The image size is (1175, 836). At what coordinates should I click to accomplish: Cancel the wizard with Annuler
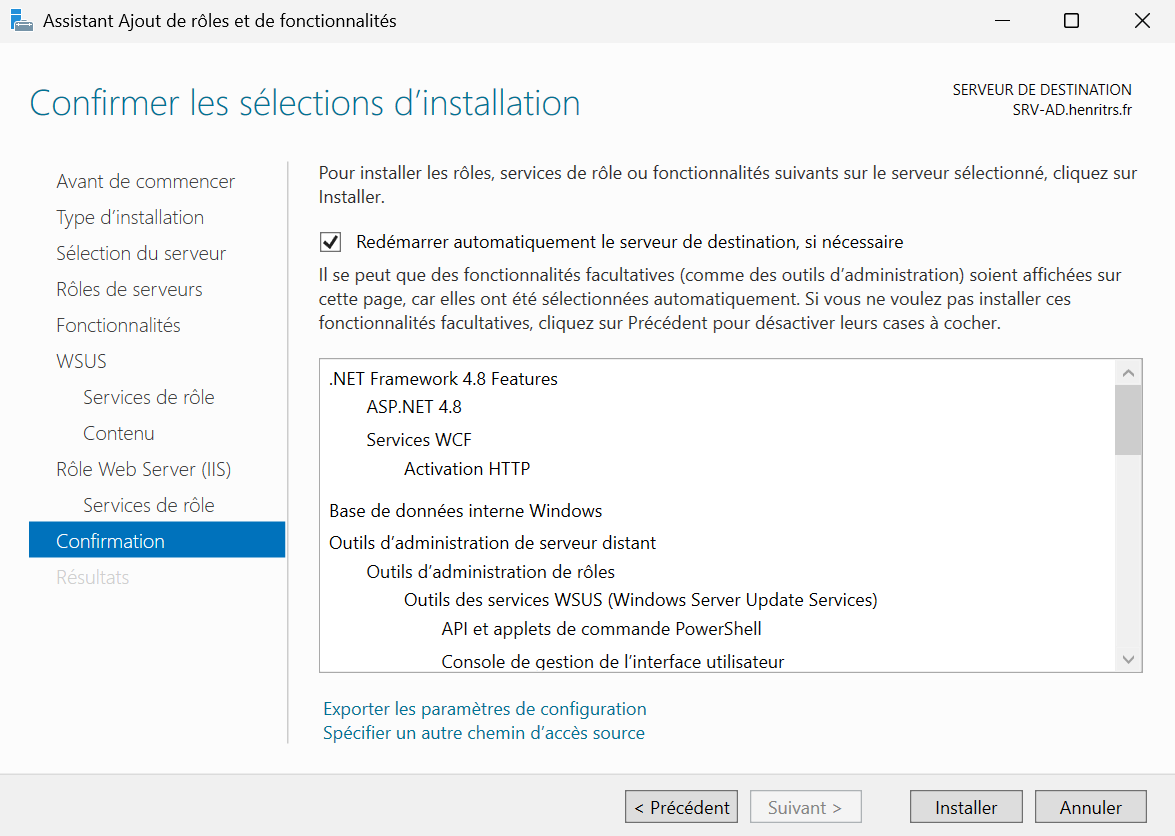[1090, 807]
